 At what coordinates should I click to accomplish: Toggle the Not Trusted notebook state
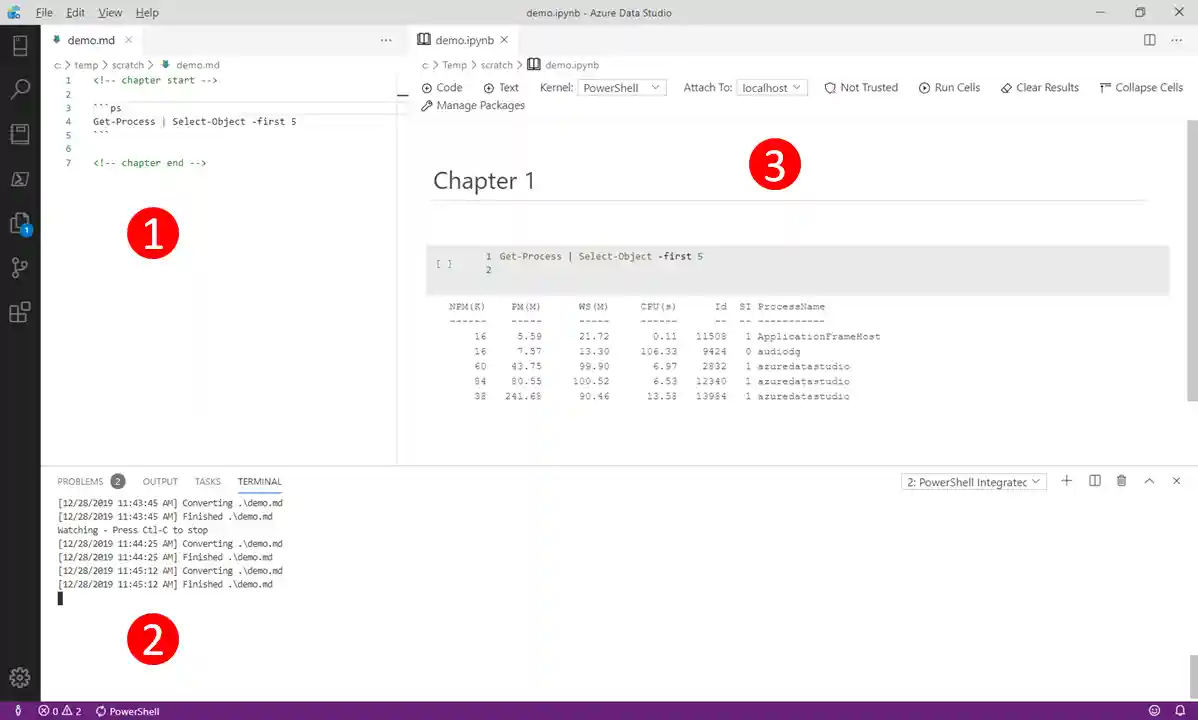(x=860, y=88)
